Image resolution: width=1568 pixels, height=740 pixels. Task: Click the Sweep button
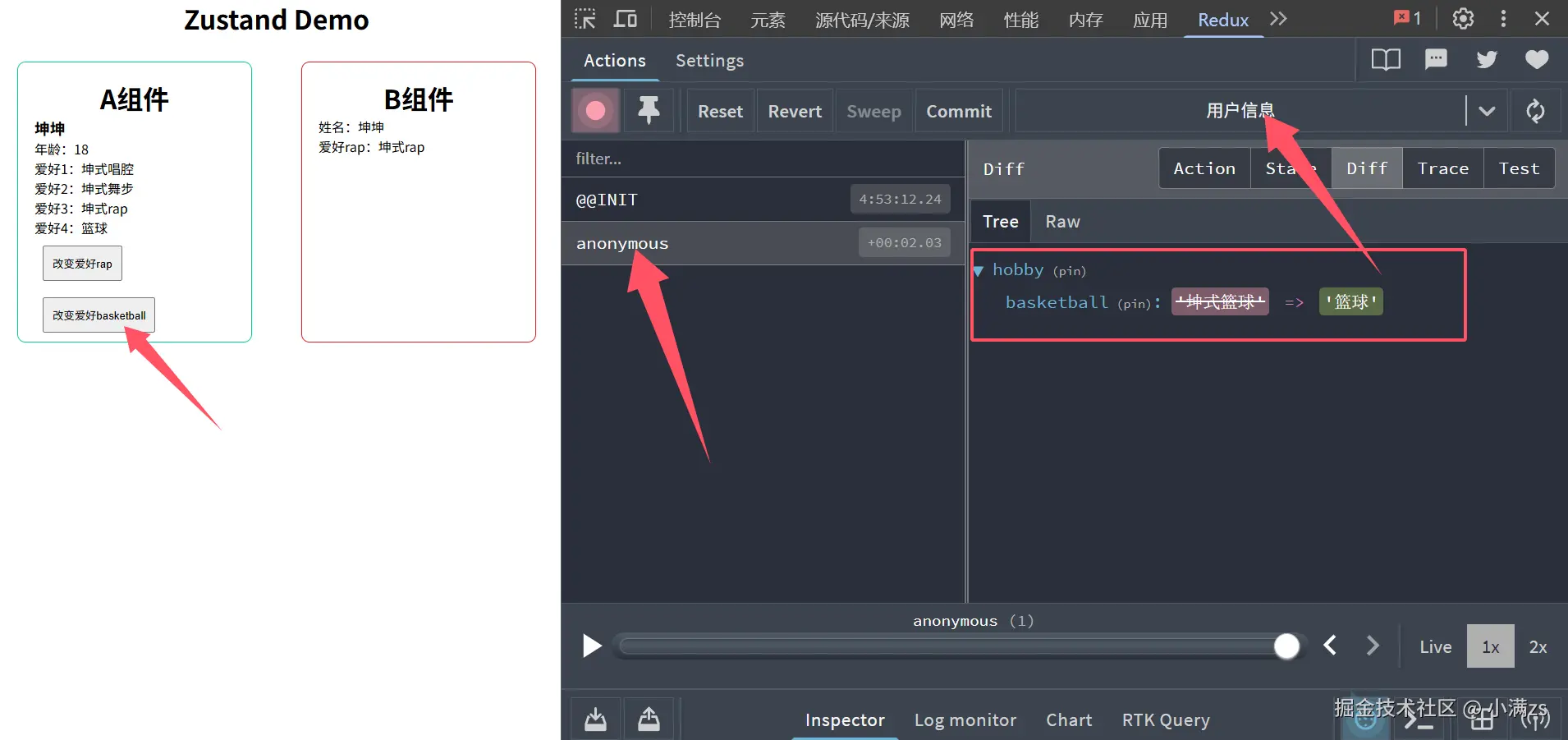click(873, 111)
